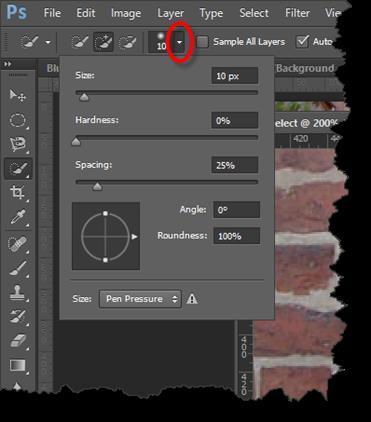Select the Eraser tool

(x=17, y=341)
